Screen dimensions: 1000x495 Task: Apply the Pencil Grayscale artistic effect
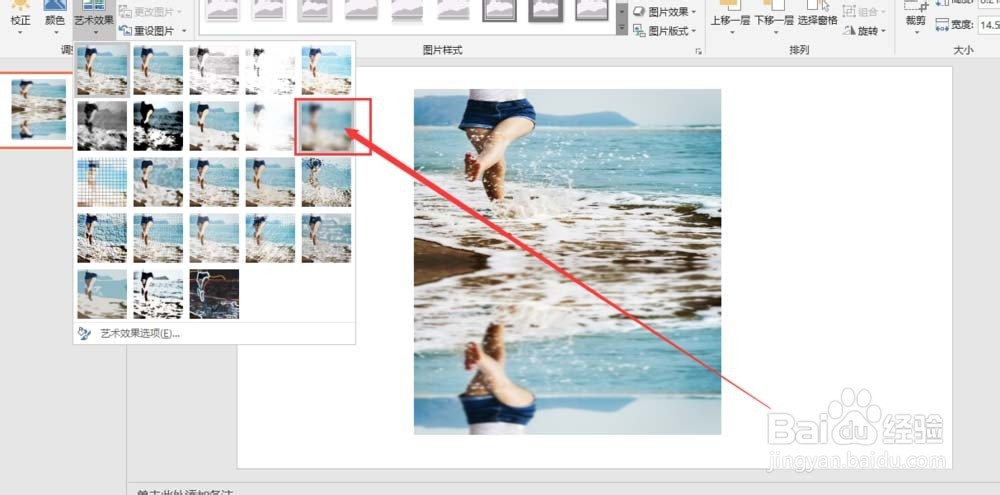point(214,70)
